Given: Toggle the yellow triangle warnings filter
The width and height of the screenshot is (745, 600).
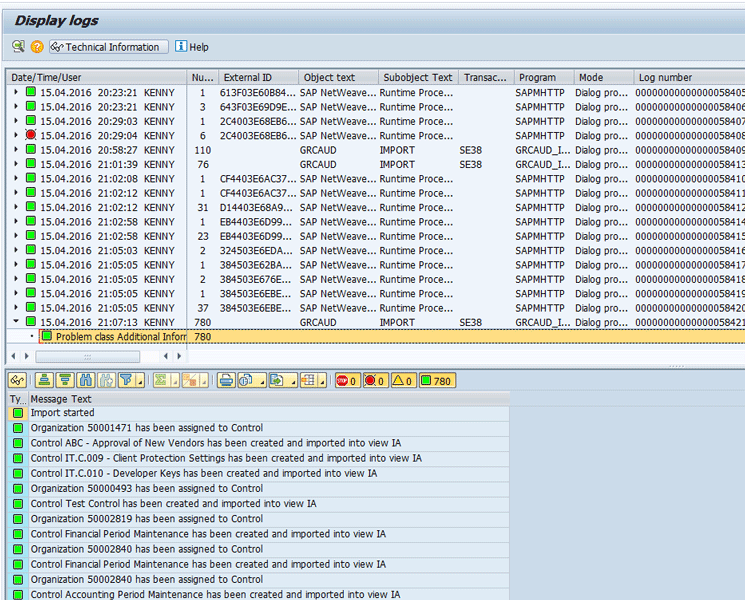Looking at the screenshot, I should click(402, 381).
